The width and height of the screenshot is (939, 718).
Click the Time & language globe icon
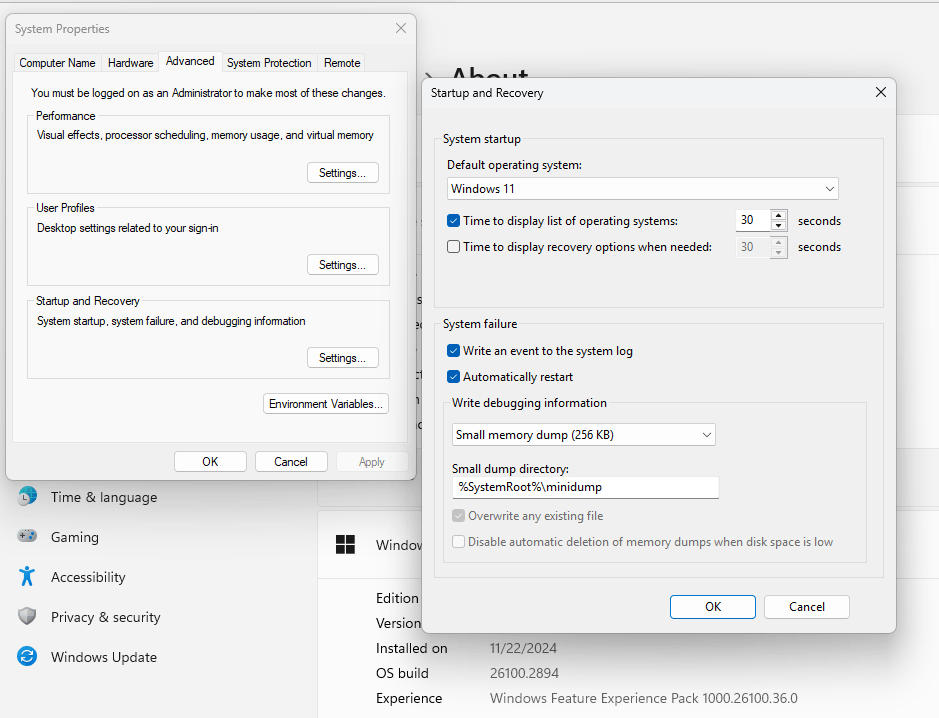(28, 496)
